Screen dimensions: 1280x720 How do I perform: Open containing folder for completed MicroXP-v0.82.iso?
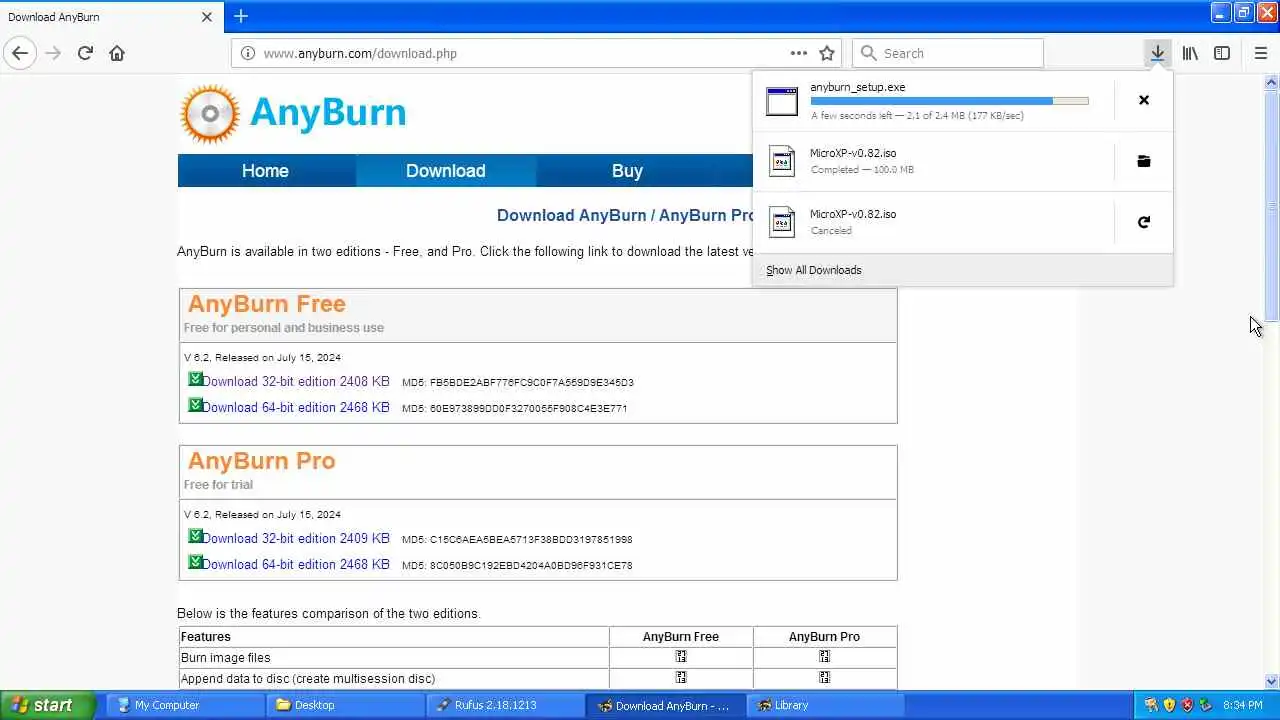1144,161
